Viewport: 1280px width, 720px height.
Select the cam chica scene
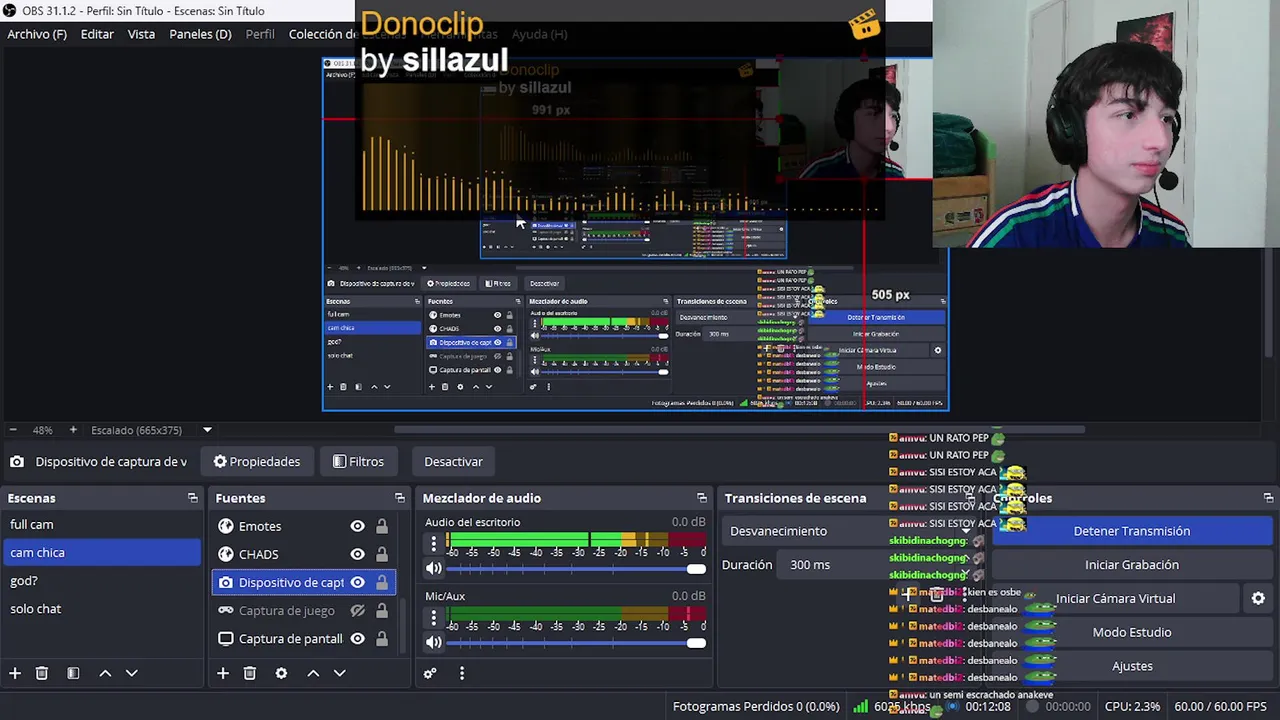(102, 552)
